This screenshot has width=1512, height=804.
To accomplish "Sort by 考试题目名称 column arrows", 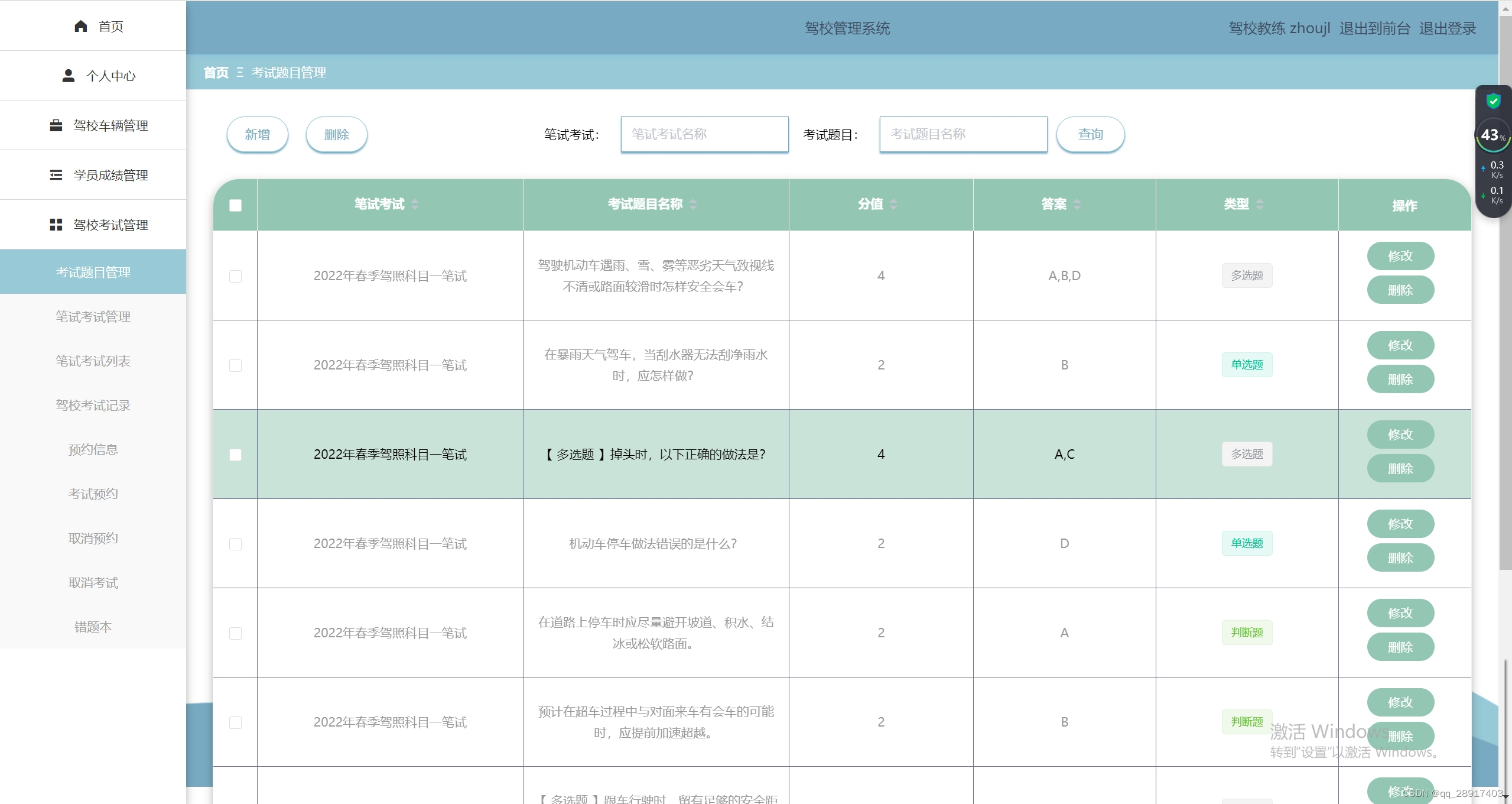I will point(693,205).
